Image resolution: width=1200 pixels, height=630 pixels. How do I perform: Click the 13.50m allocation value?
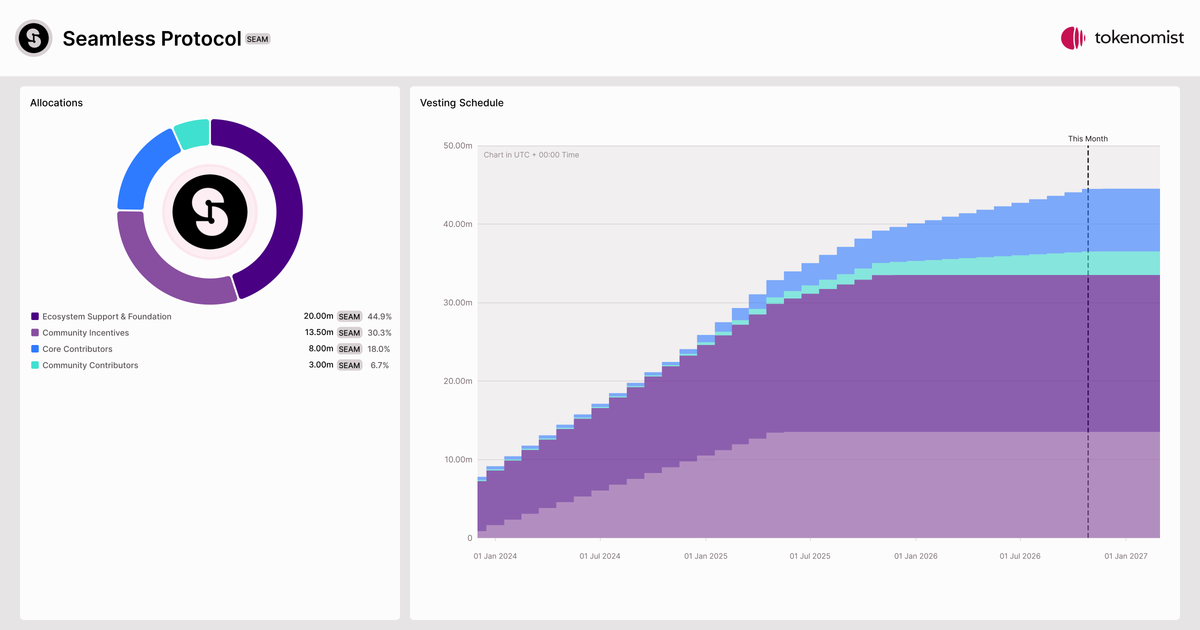pos(319,333)
